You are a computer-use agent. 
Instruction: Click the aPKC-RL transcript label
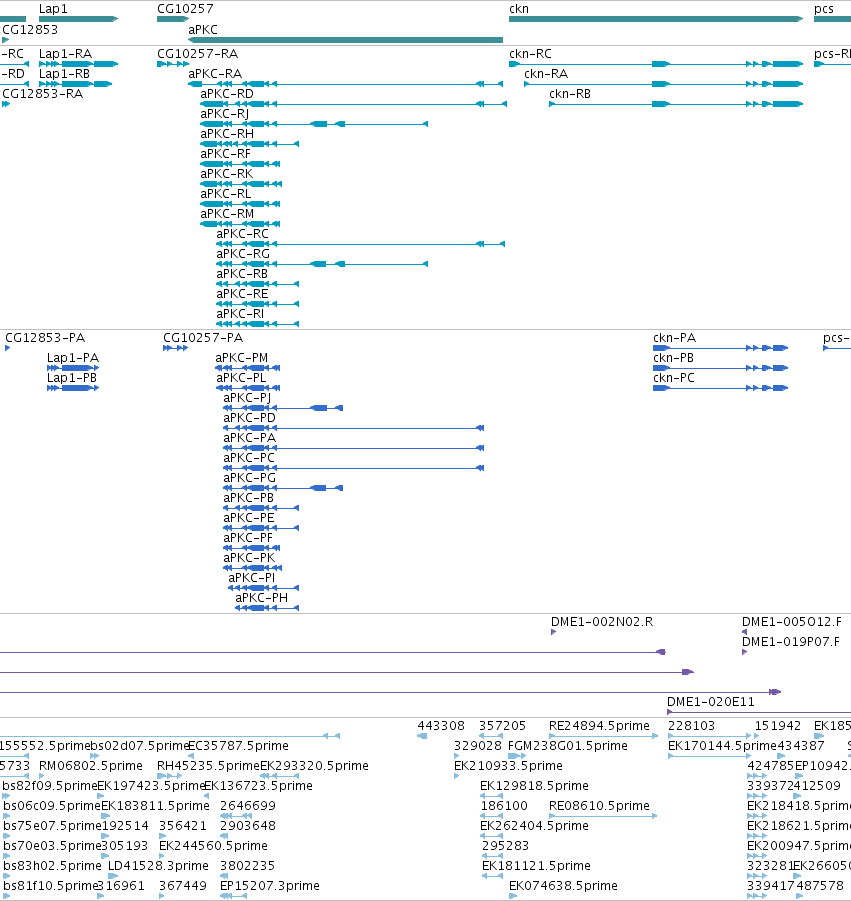(x=225, y=194)
